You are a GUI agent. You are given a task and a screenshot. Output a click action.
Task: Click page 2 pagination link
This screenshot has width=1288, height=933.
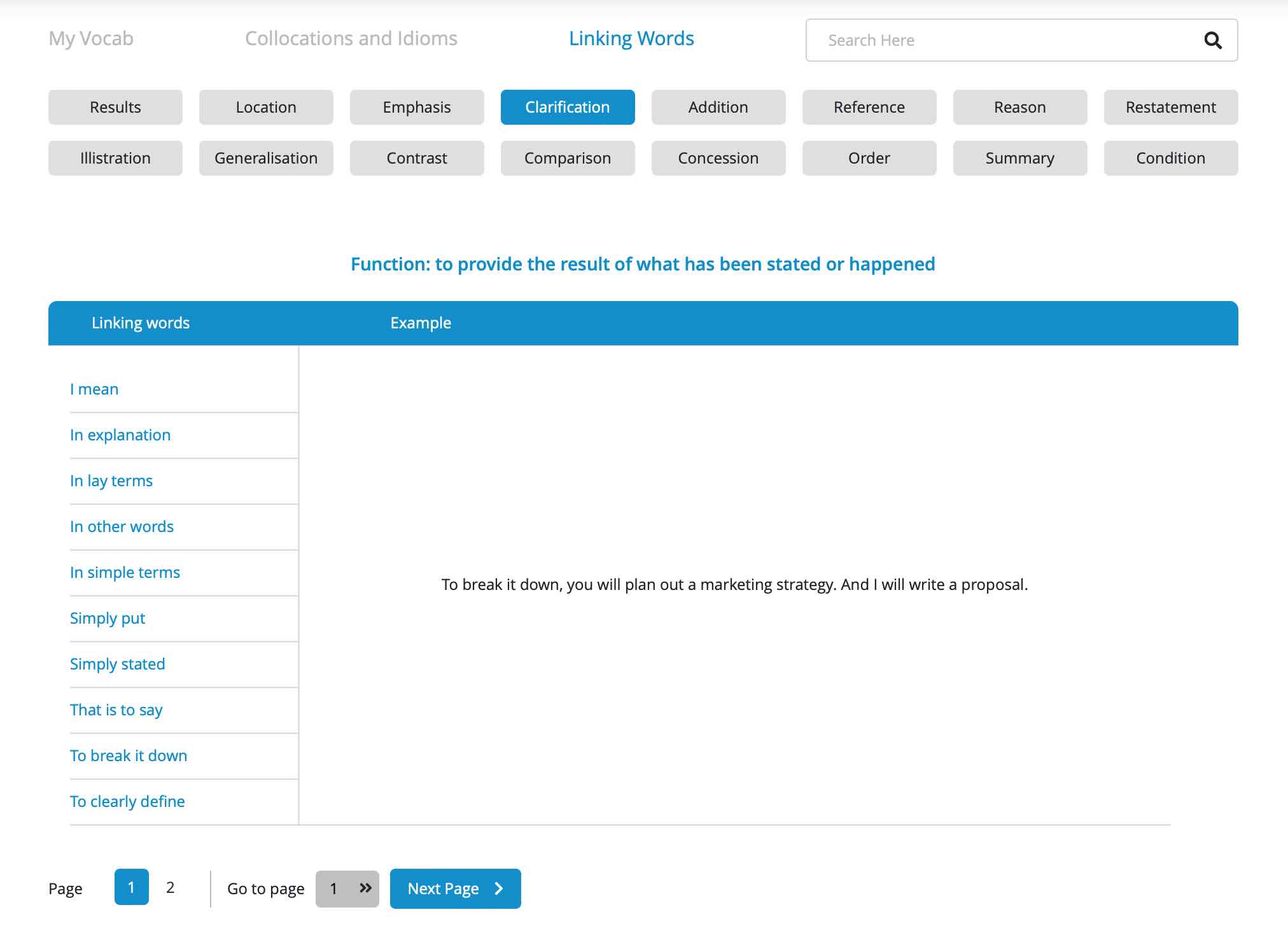[170, 887]
